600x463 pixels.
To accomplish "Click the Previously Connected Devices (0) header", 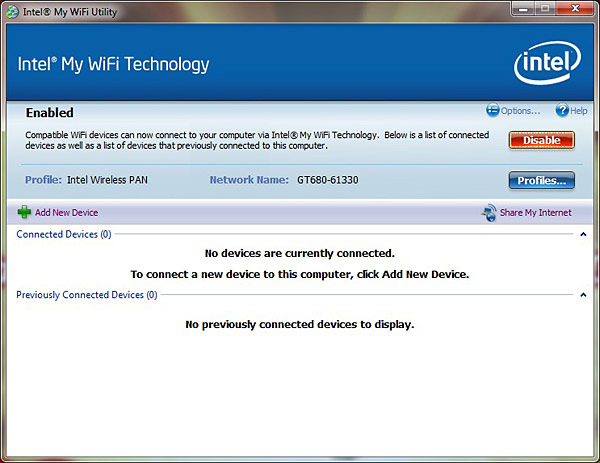I will click(x=87, y=295).
